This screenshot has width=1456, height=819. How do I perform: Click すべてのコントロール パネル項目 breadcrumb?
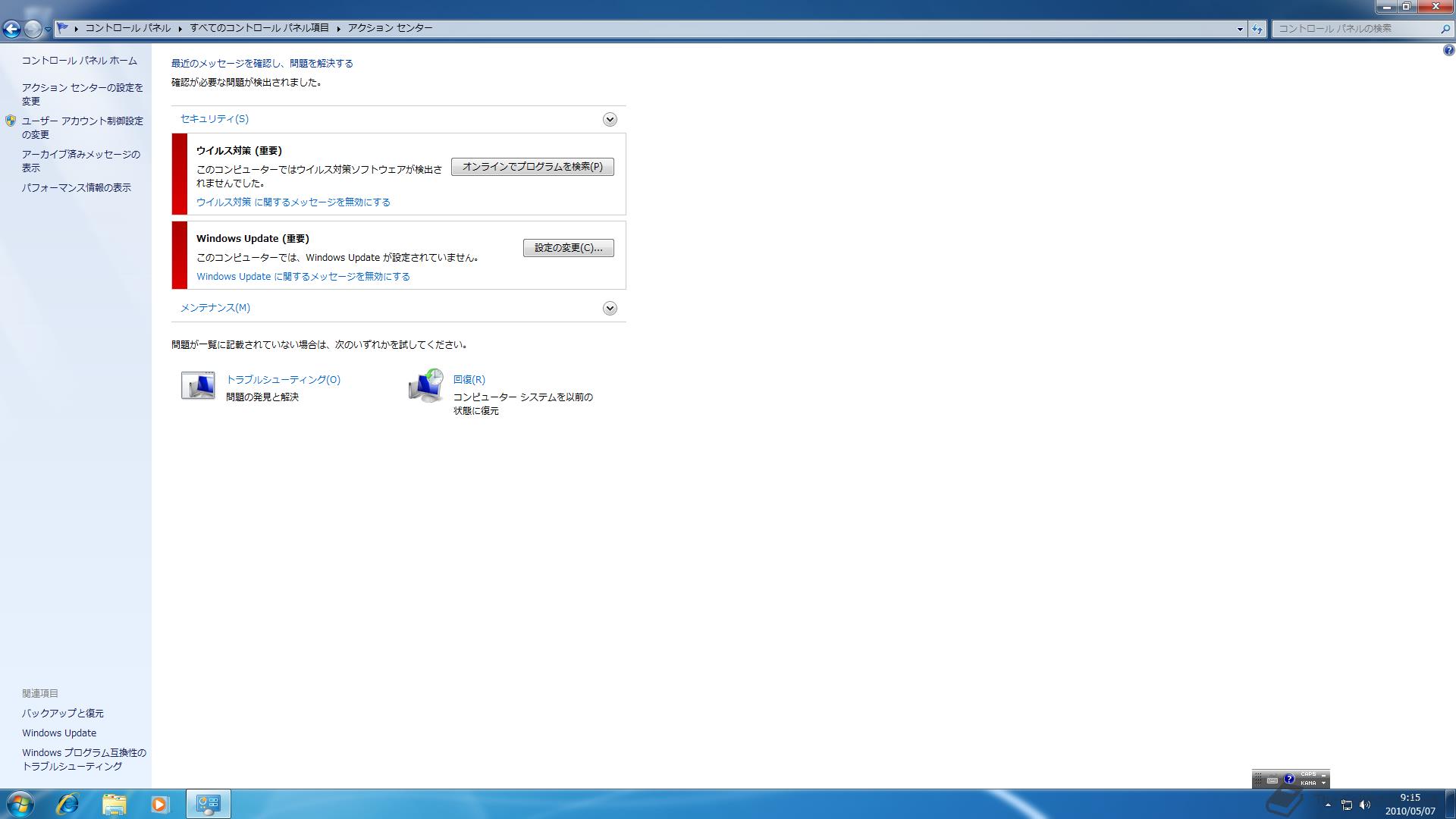(x=259, y=28)
